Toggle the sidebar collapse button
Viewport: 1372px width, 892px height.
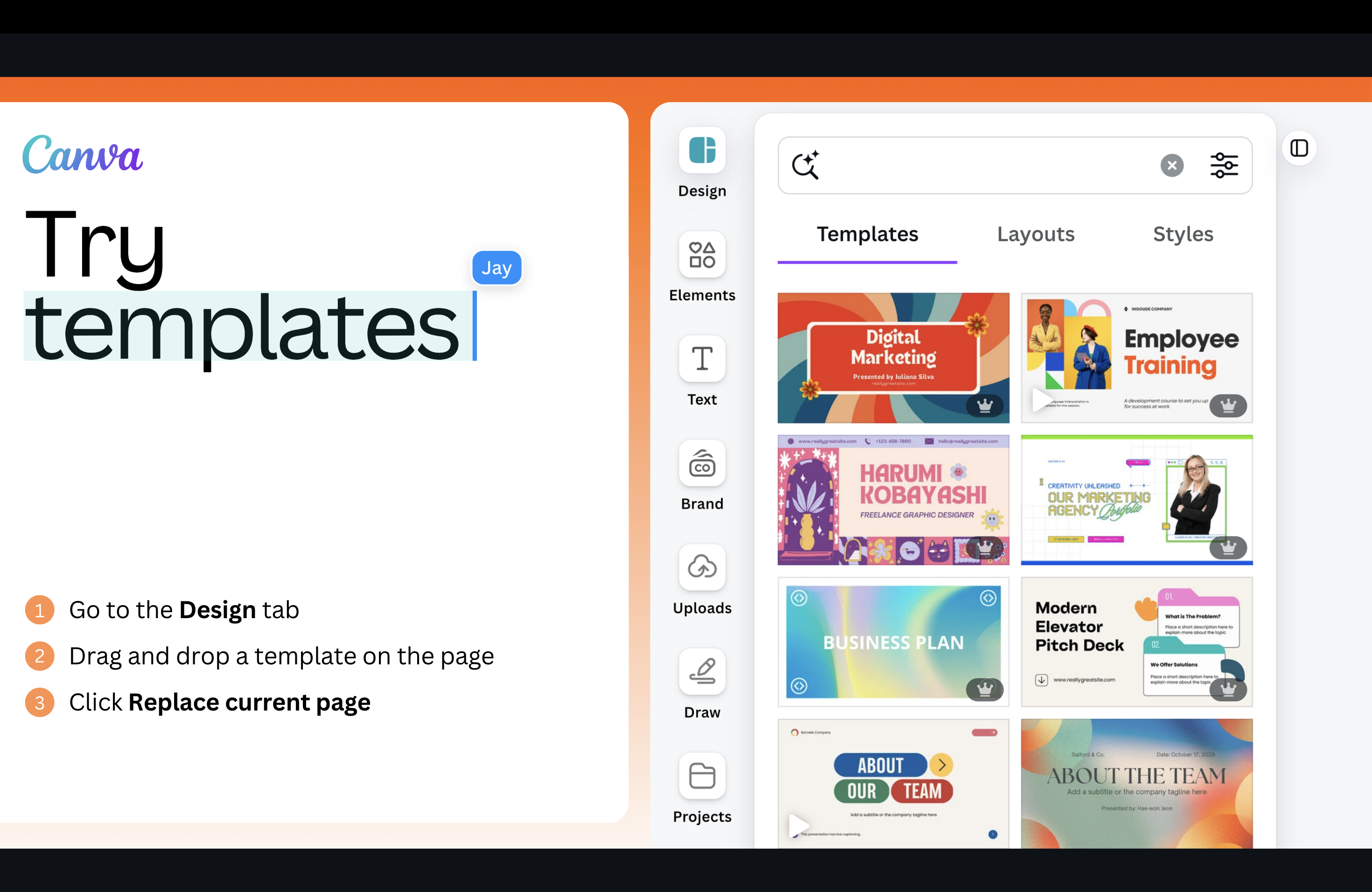(x=1300, y=148)
